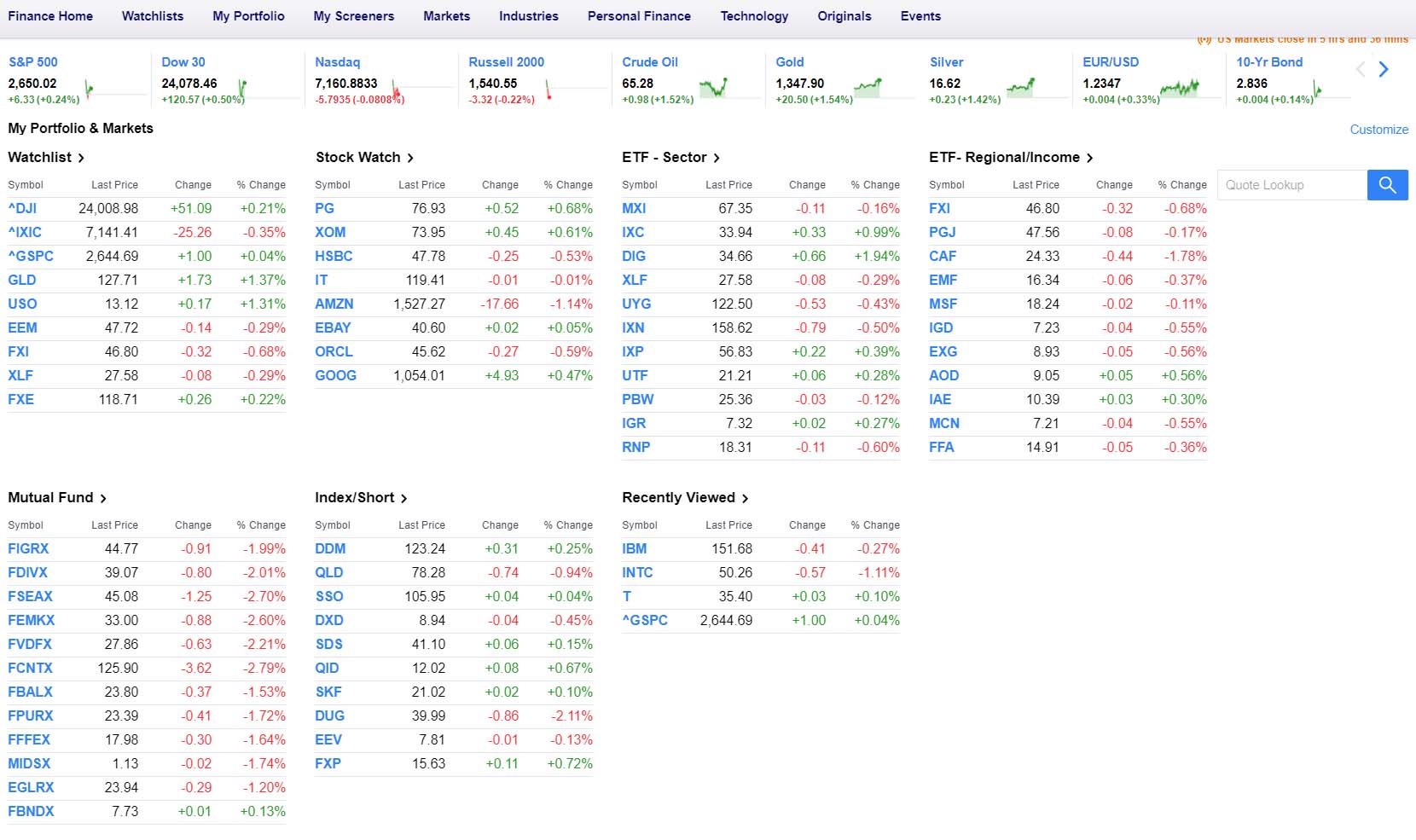
Task: Open IBM from Recently Viewed
Action: click(635, 548)
